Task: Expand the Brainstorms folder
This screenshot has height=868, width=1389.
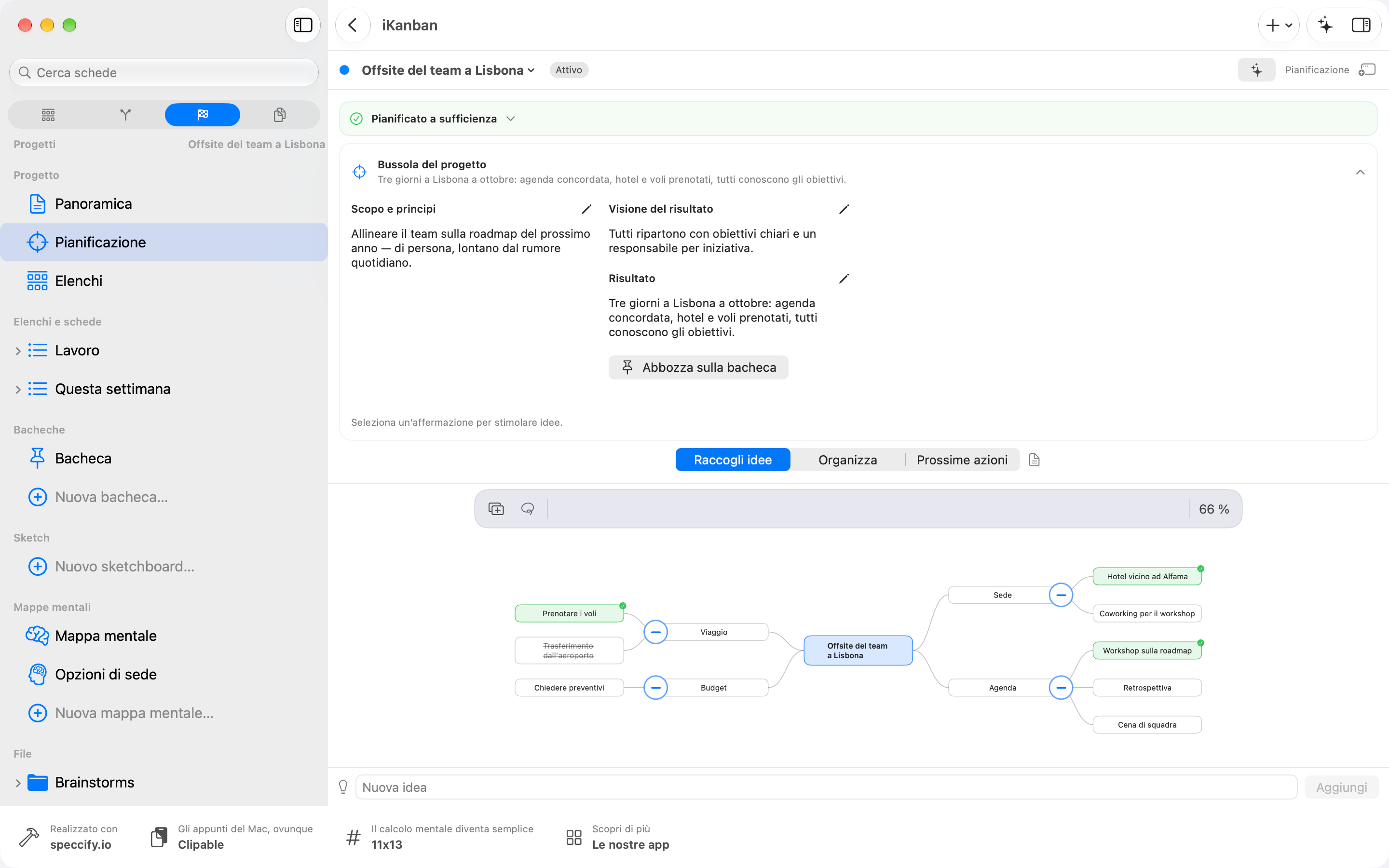Action: (18, 783)
